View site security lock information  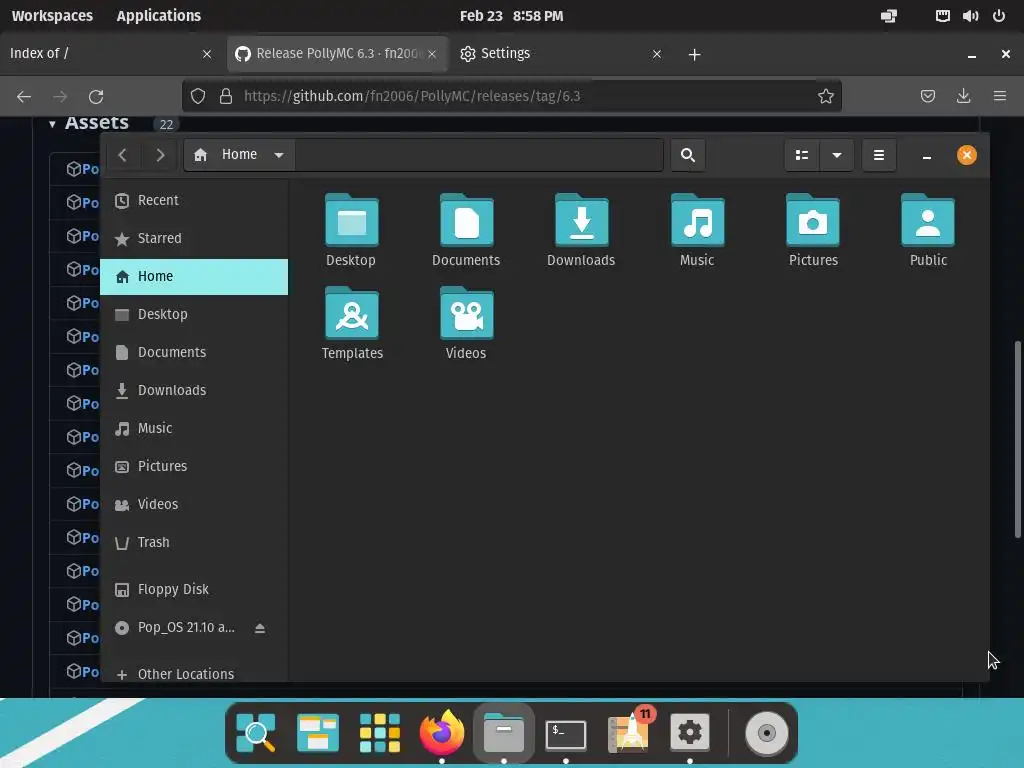[x=226, y=97]
